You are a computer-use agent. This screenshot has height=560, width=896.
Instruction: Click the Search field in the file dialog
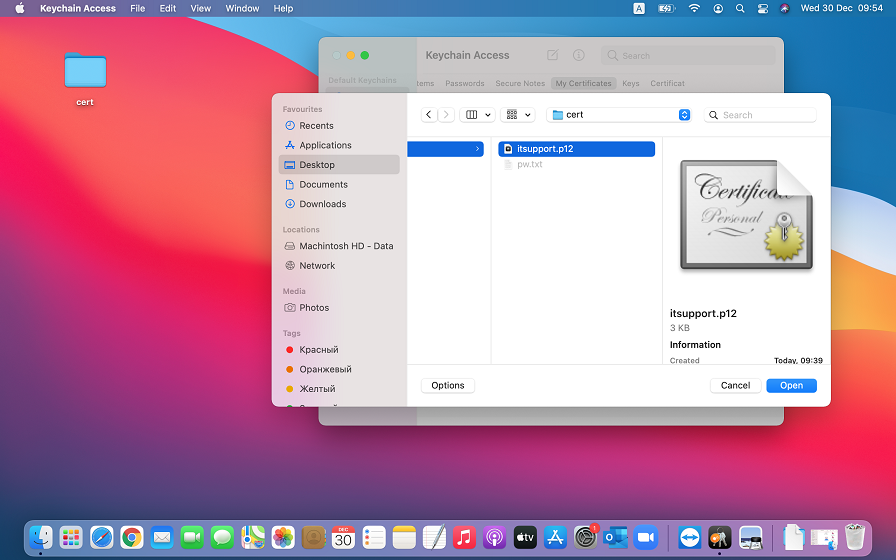click(765, 115)
